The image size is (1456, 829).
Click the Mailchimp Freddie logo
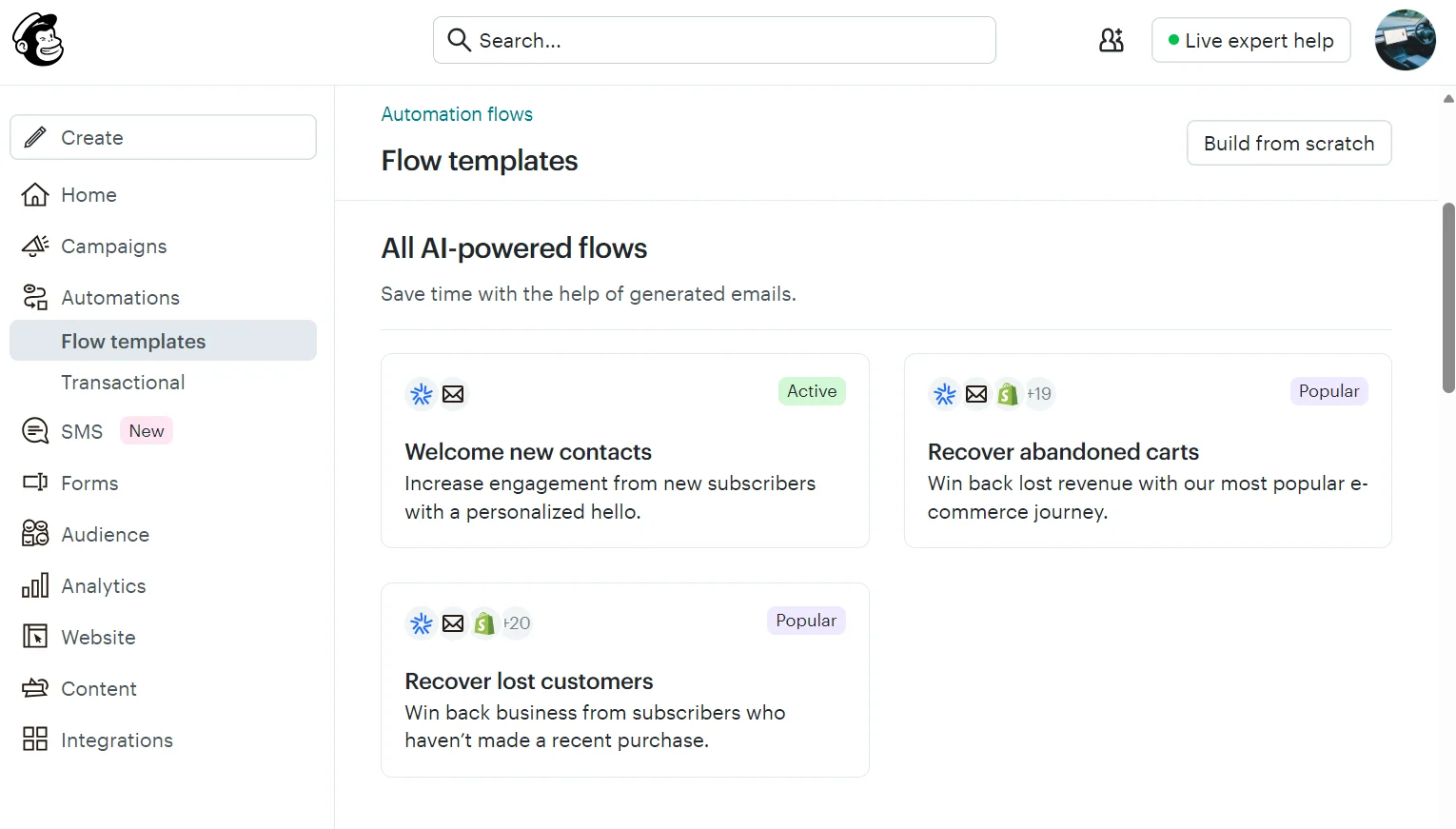point(38,40)
